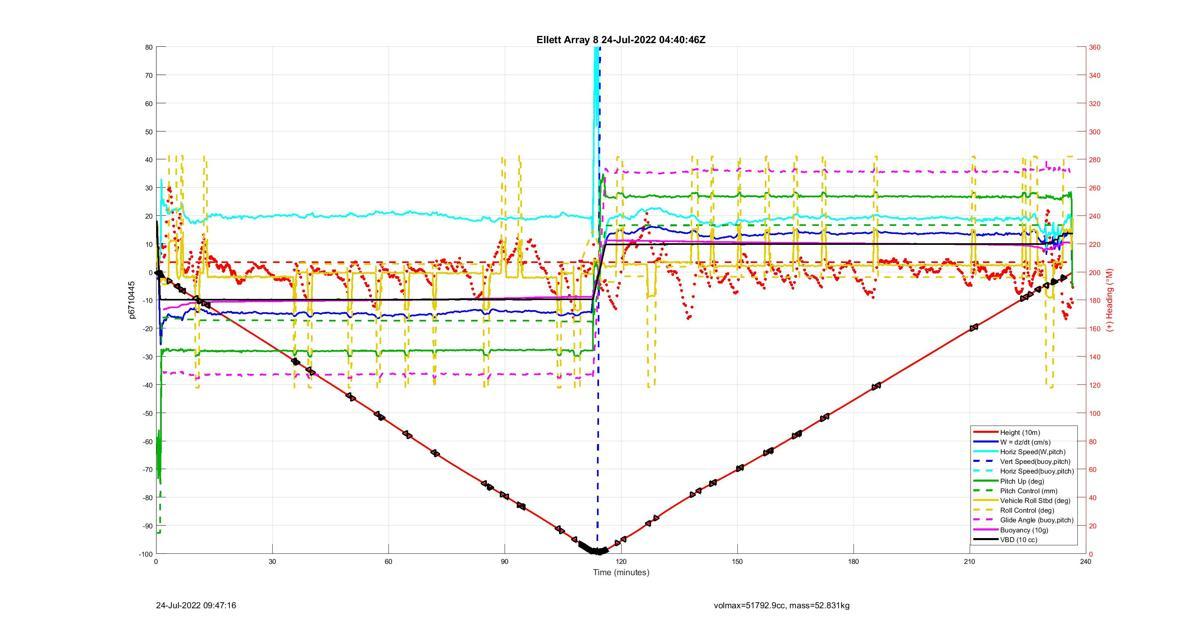Viewport: 1200px width, 622px height.
Task: Click x-axis tick label '120'
Action: 621,562
